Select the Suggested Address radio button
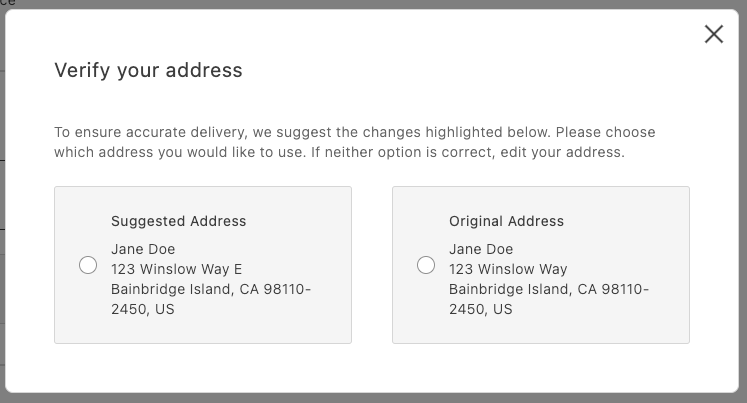Screen dimensions: 747x403 coord(88,265)
